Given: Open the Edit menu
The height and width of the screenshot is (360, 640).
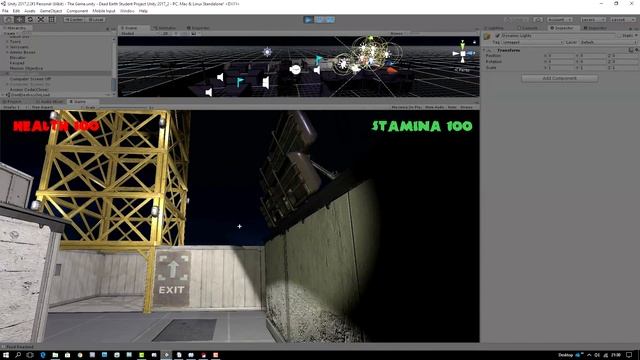Looking at the screenshot, I should coord(16,11).
